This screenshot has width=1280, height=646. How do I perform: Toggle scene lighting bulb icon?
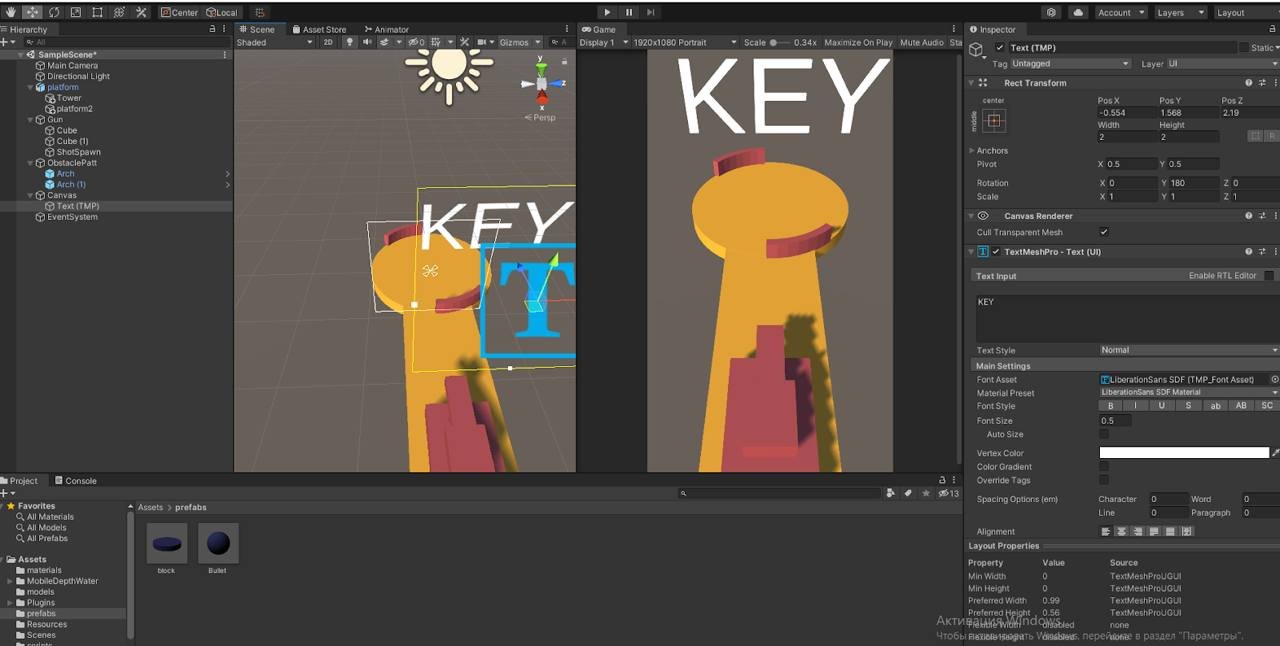click(350, 42)
